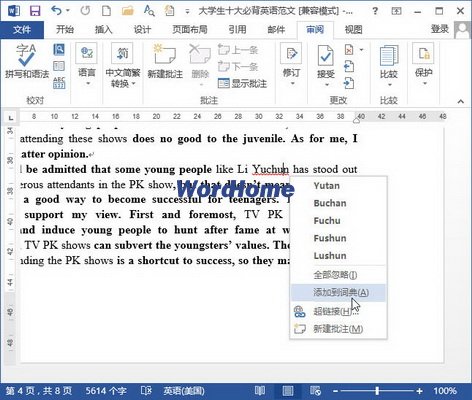Viewport: 472px width, 400px height.
Task: Open the Define dictionary lookup icon
Action: 59,50
